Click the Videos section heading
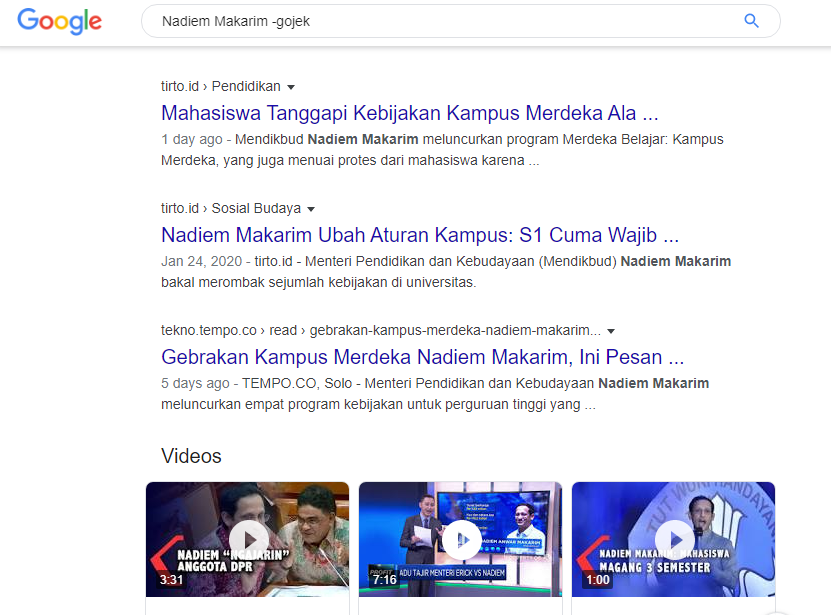Screen dimensions: 831x615 191,456
